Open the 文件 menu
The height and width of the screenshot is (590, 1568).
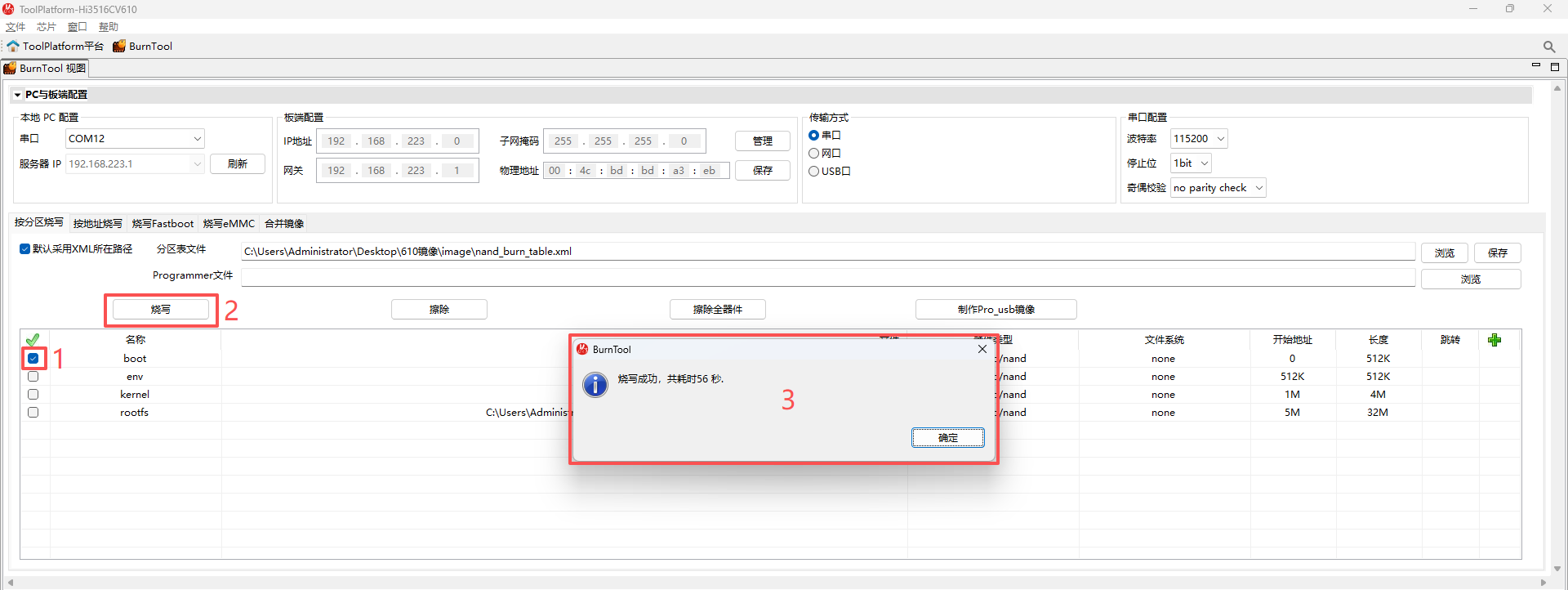point(16,27)
